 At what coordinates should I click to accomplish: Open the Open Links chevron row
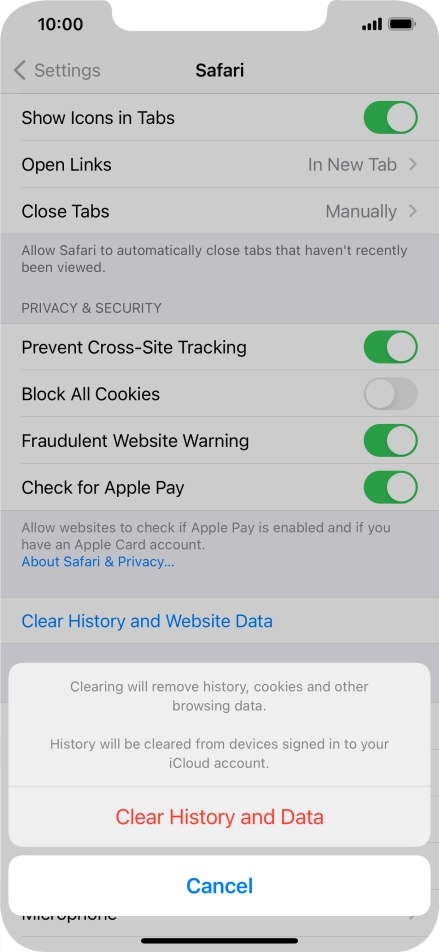[x=413, y=165]
